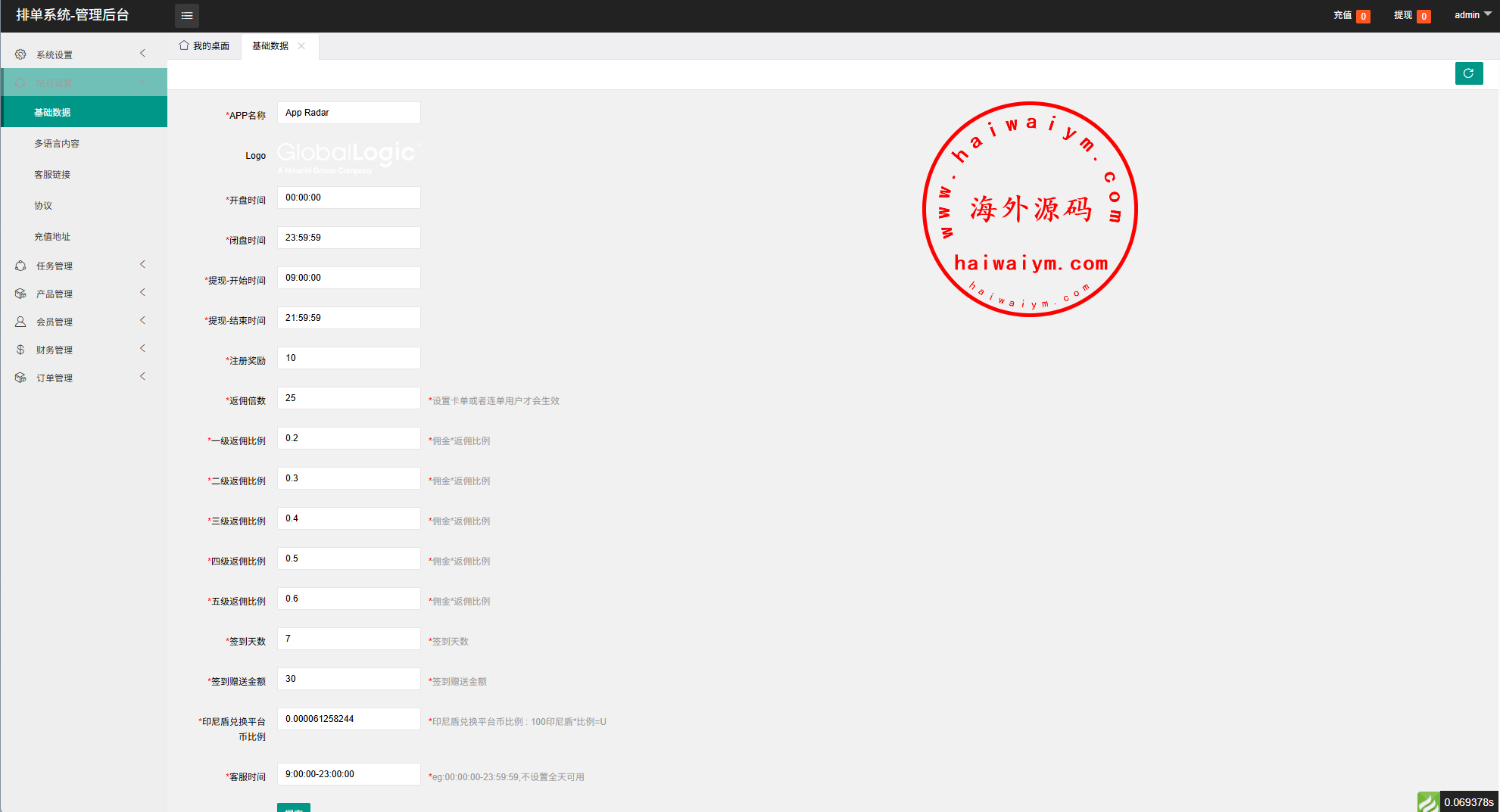Click the user icon beside 会员管理
The width and height of the screenshot is (1500, 812).
[x=20, y=322]
